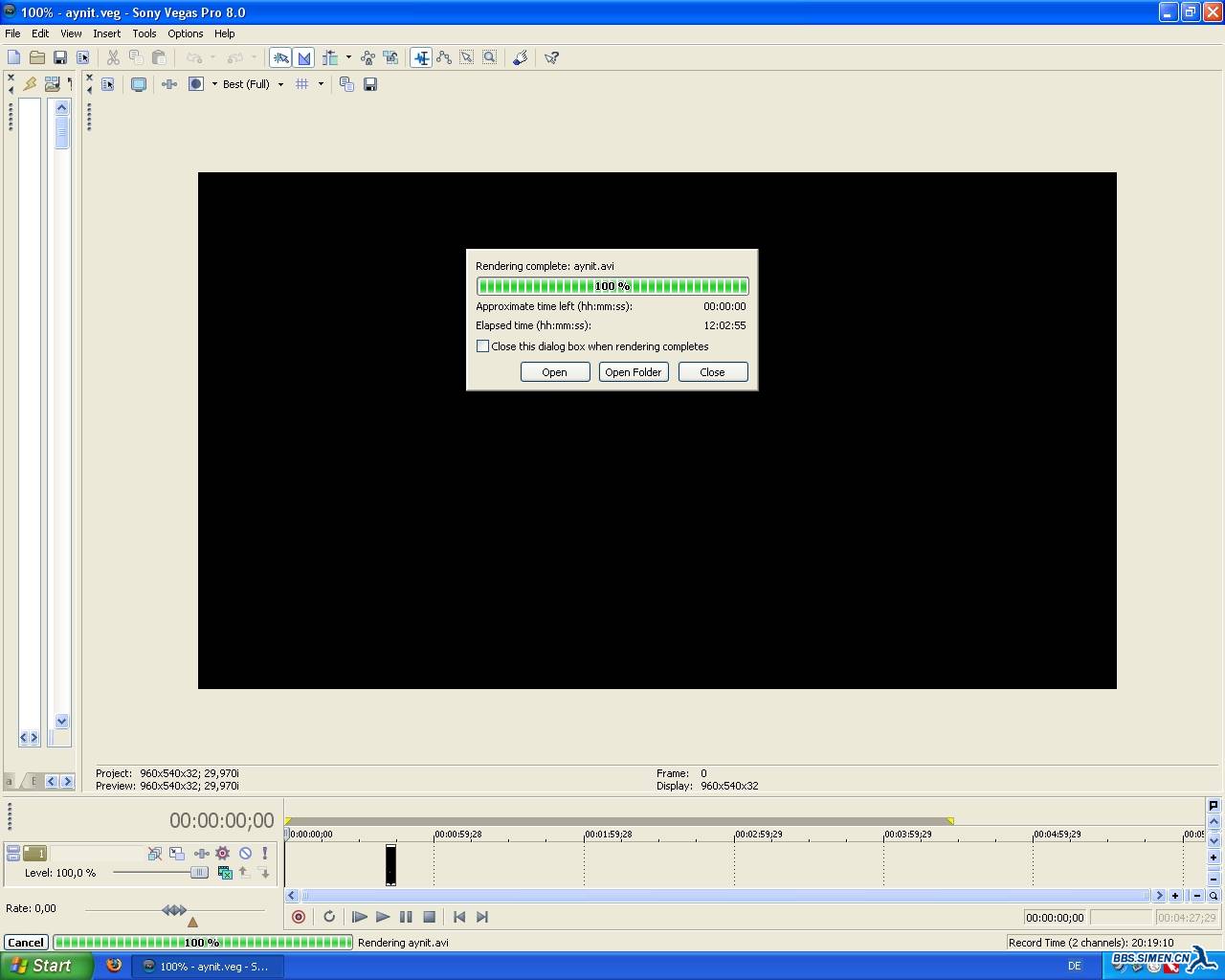Viewport: 1225px width, 980px height.
Task: Open the Best (Full) preview quality dropdown
Action: pos(254,84)
